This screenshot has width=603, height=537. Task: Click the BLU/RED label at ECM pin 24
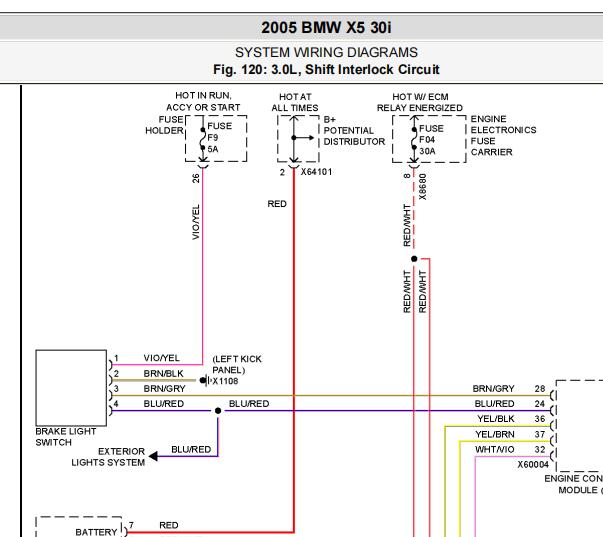[494, 404]
